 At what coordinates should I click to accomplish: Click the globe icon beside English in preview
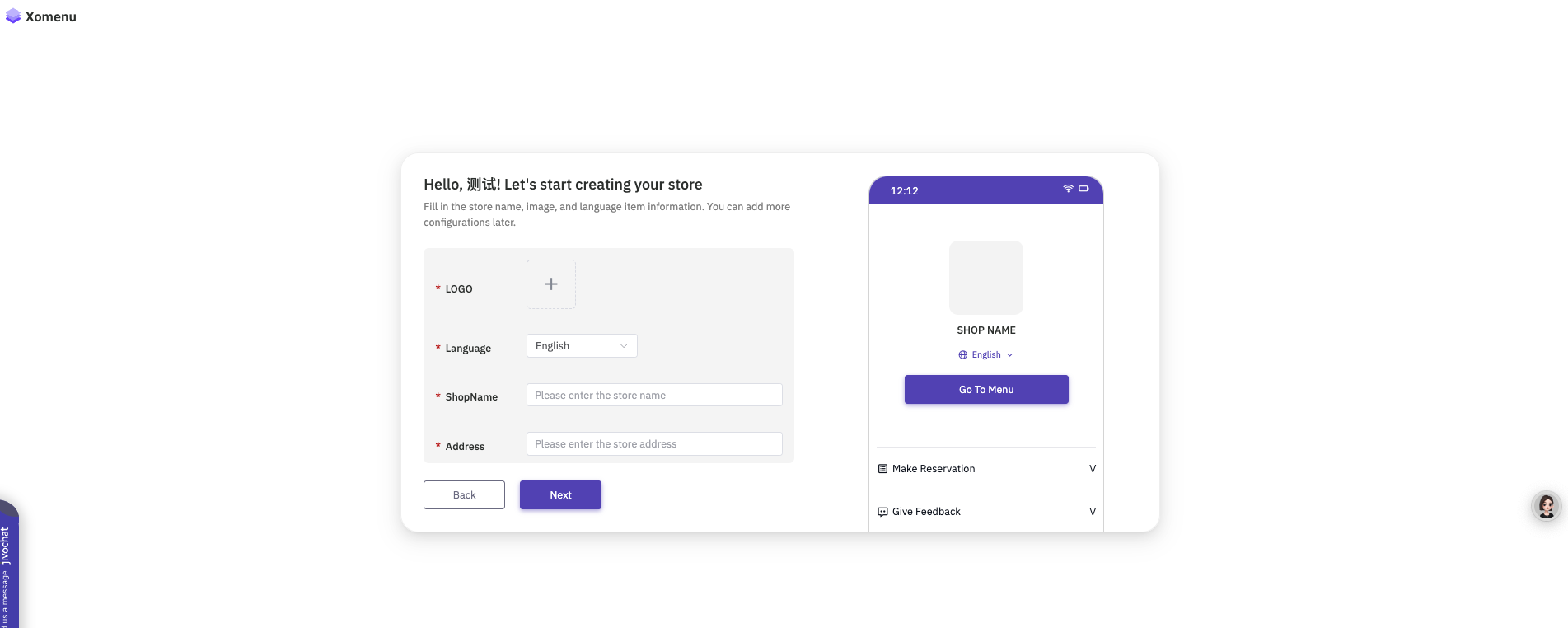(962, 355)
